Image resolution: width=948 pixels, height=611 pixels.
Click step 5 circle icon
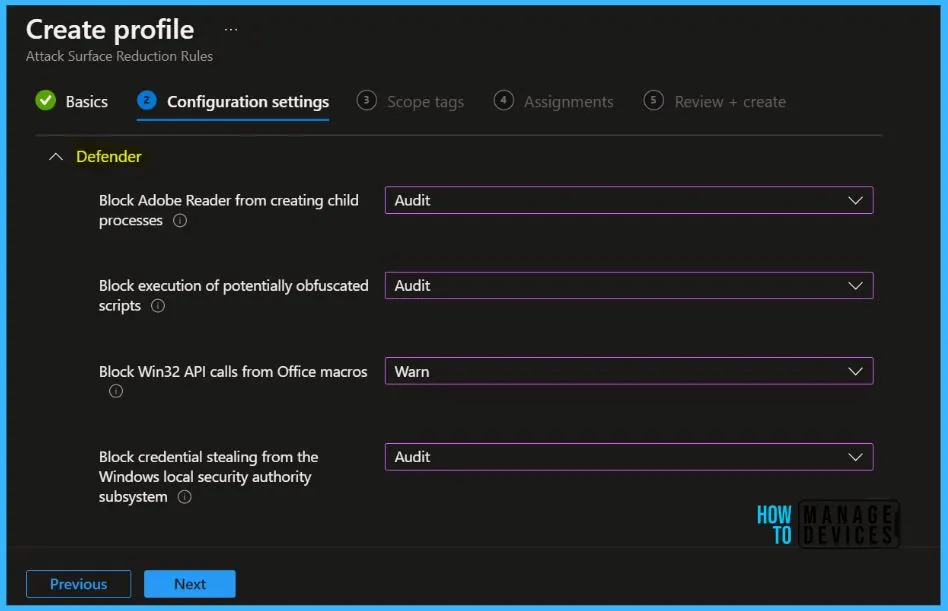click(654, 100)
